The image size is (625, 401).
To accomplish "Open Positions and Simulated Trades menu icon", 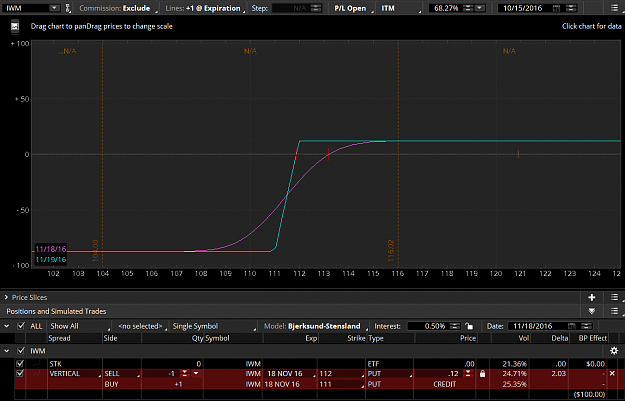I will 614,311.
